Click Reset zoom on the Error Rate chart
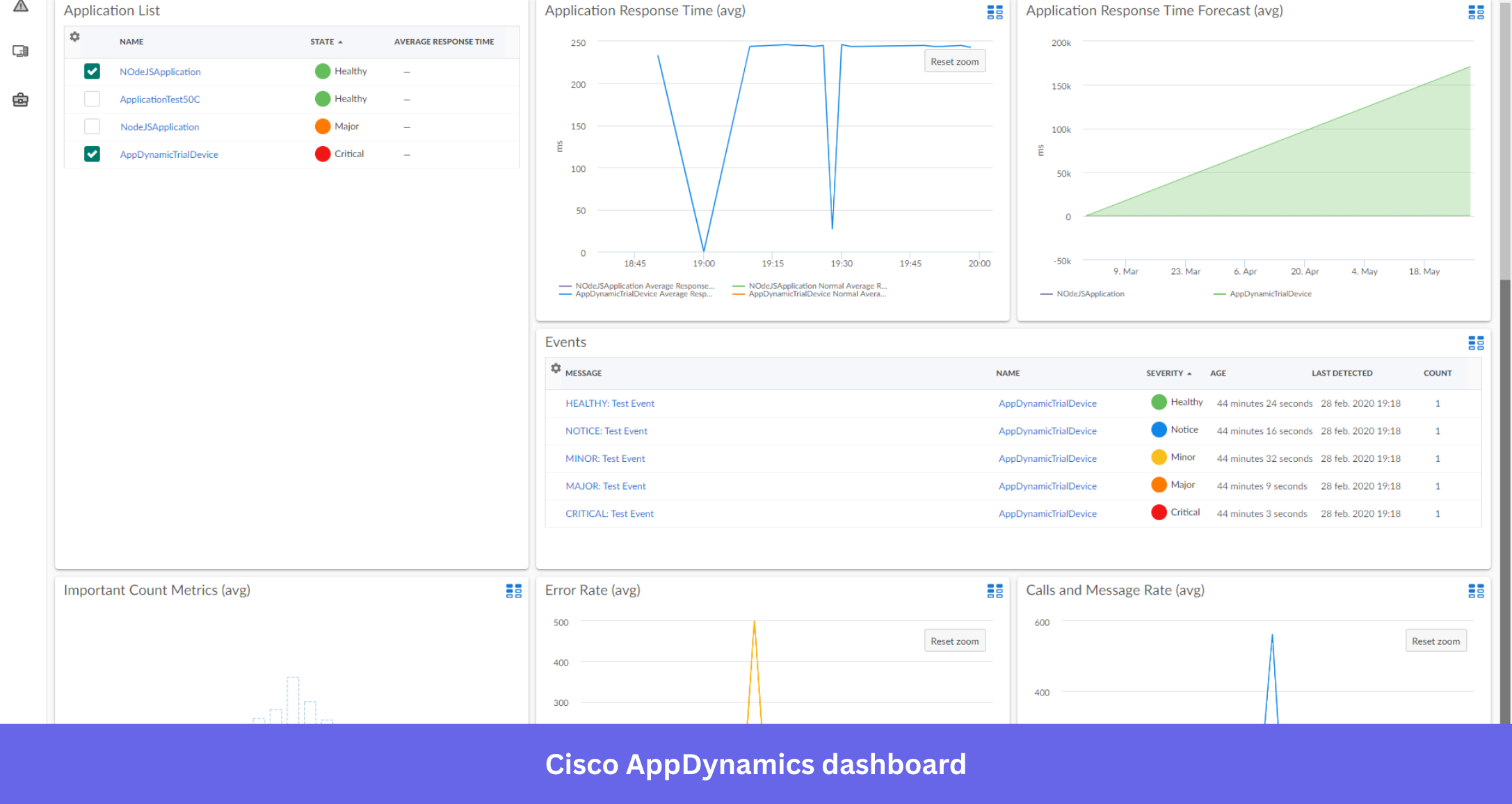The width and height of the screenshot is (1512, 804). [x=954, y=640]
